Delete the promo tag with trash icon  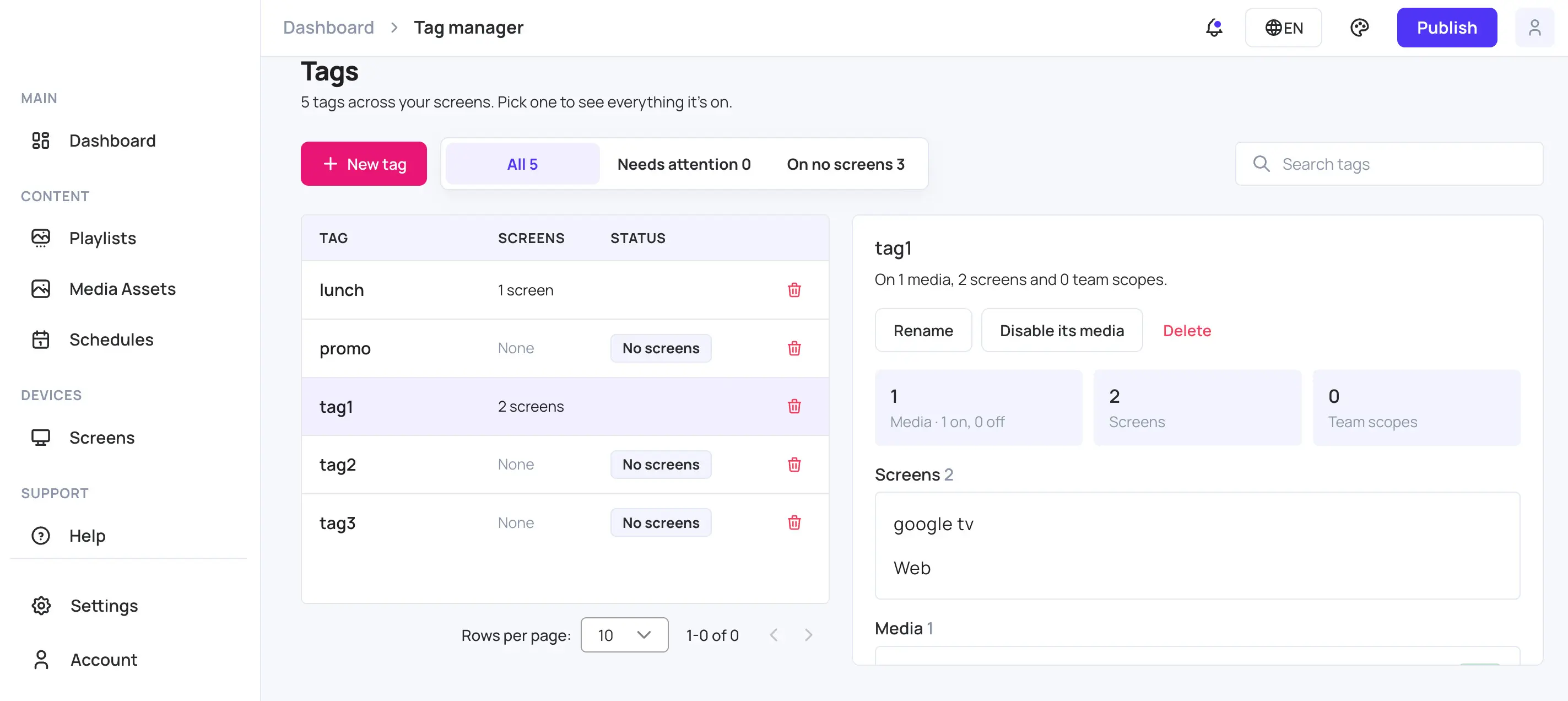(794, 348)
